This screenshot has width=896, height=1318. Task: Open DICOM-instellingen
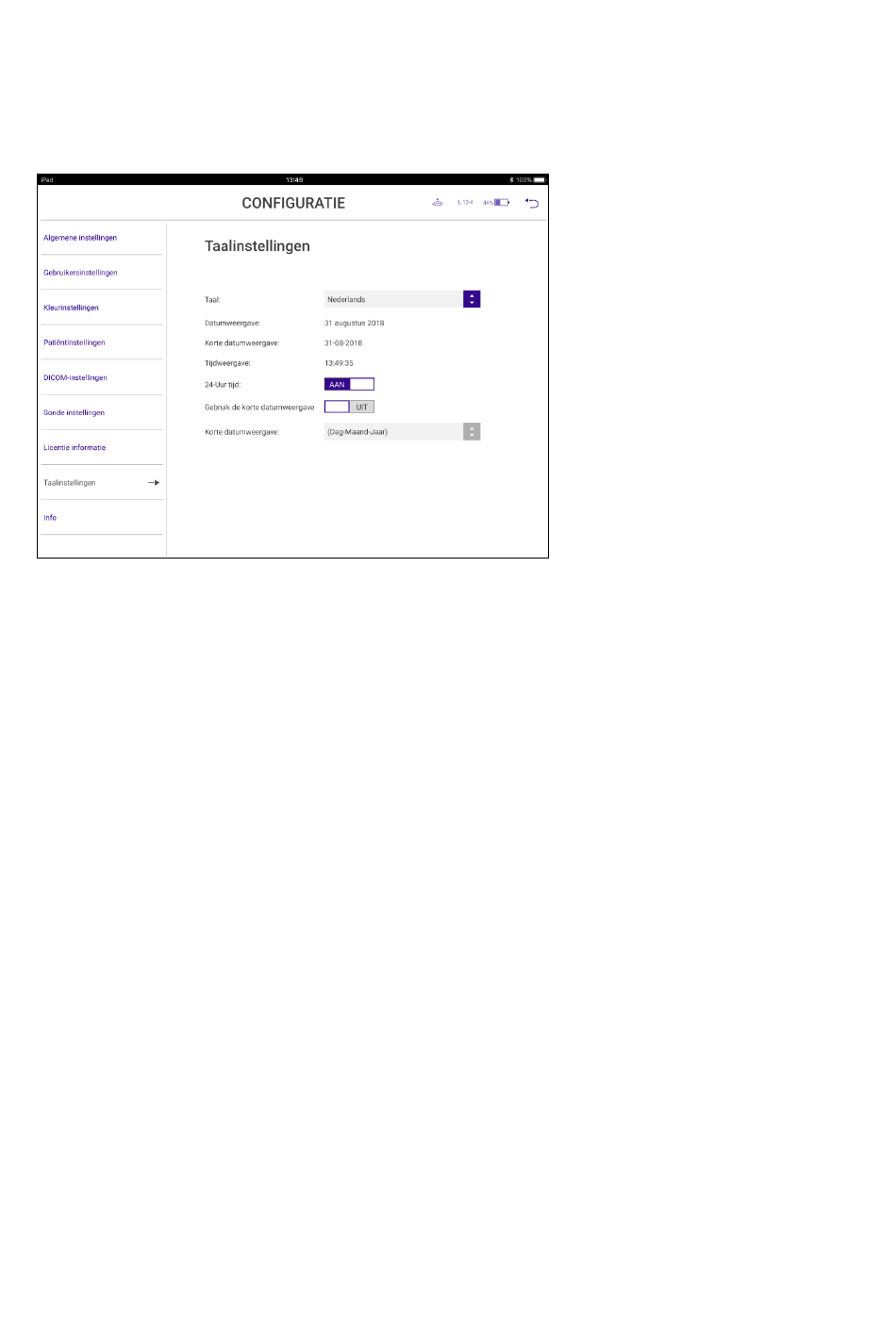click(x=75, y=377)
